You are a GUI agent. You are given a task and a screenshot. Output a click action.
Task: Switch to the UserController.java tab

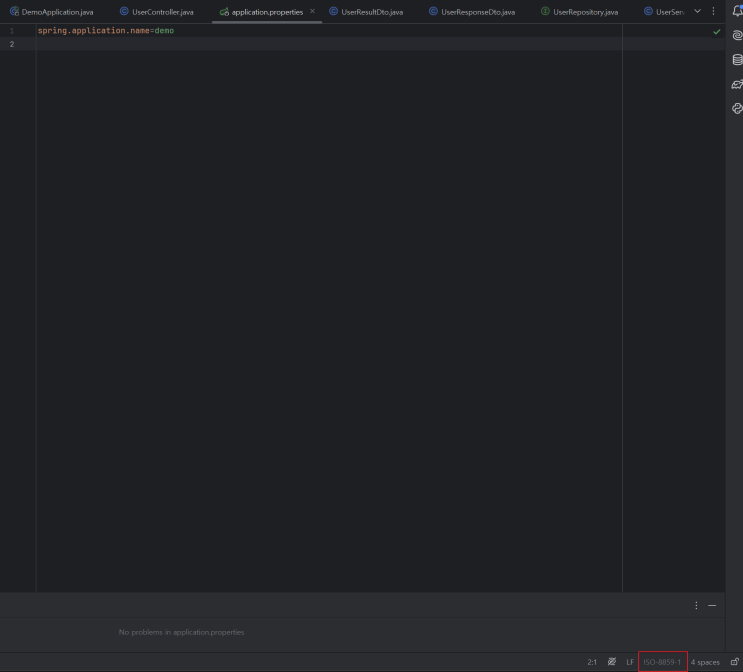point(157,12)
